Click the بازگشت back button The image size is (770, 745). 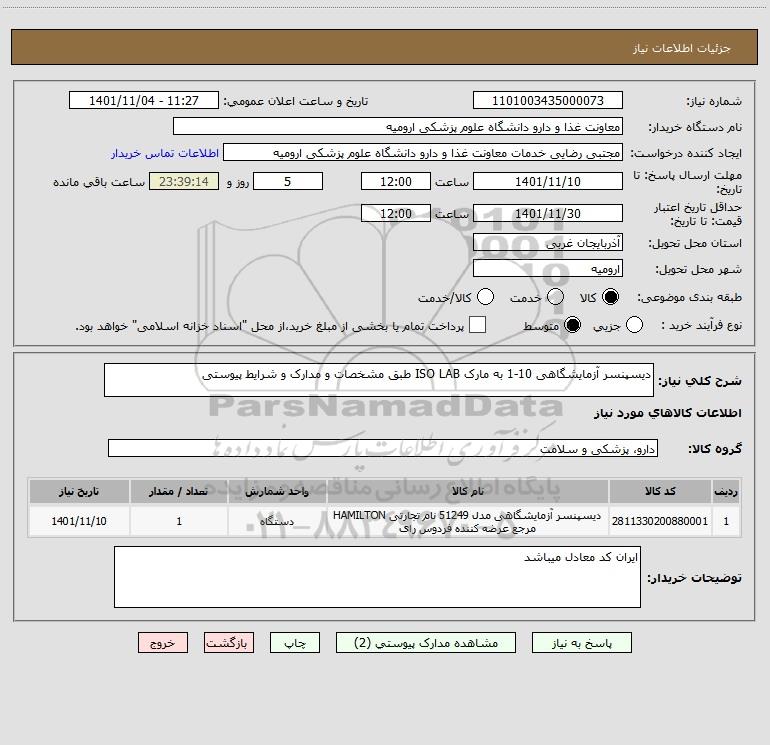pyautogui.click(x=231, y=643)
